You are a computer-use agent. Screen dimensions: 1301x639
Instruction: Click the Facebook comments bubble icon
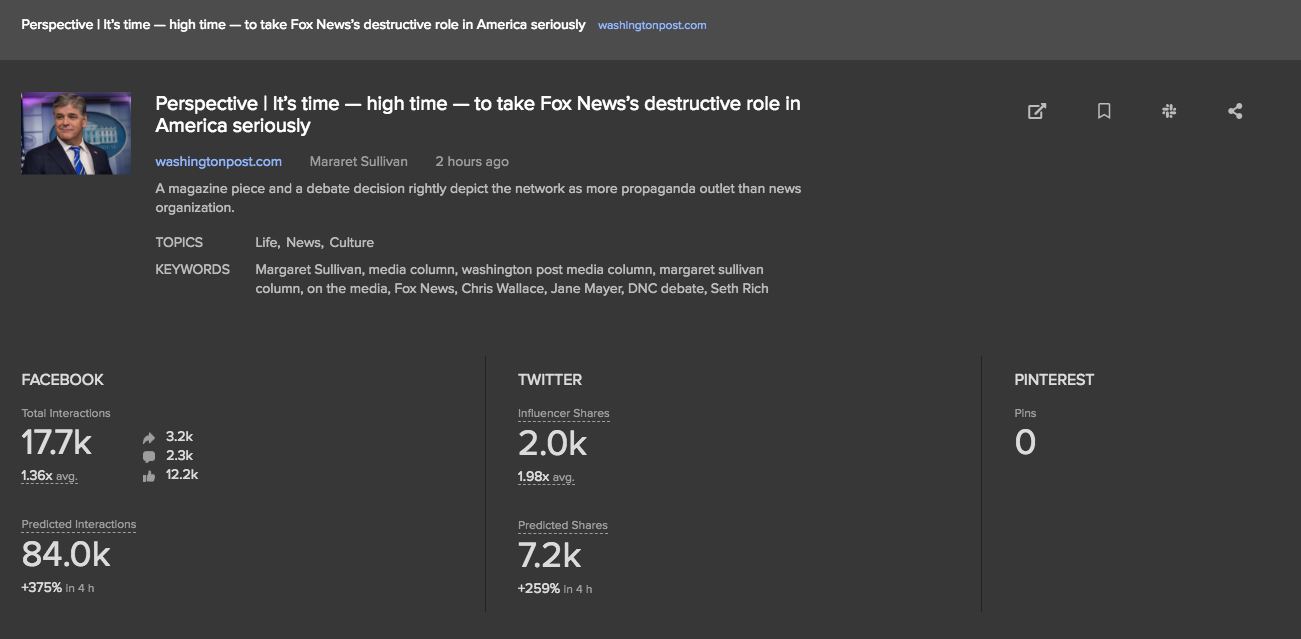[149, 456]
